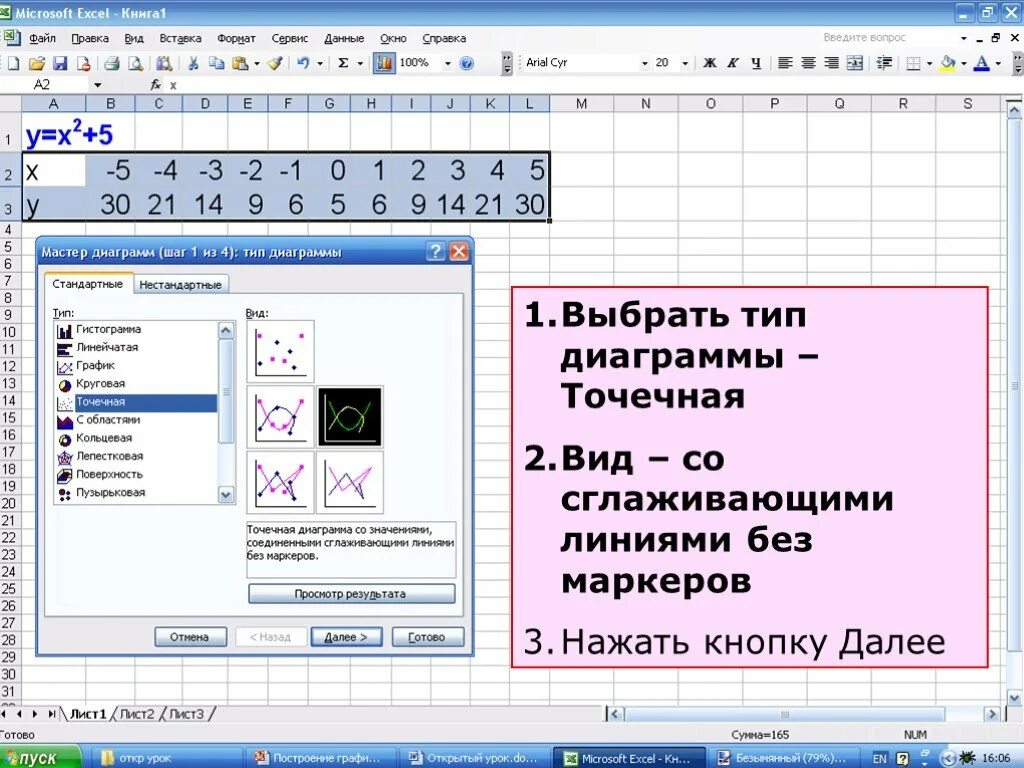
Task: Save the workbook with floppy icon
Action: pos(60,63)
